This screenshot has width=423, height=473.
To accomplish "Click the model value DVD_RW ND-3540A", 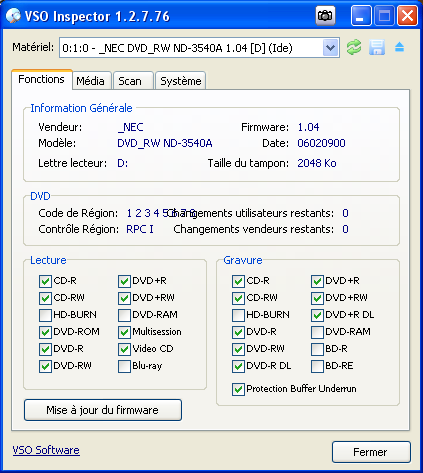I will 165,143.
